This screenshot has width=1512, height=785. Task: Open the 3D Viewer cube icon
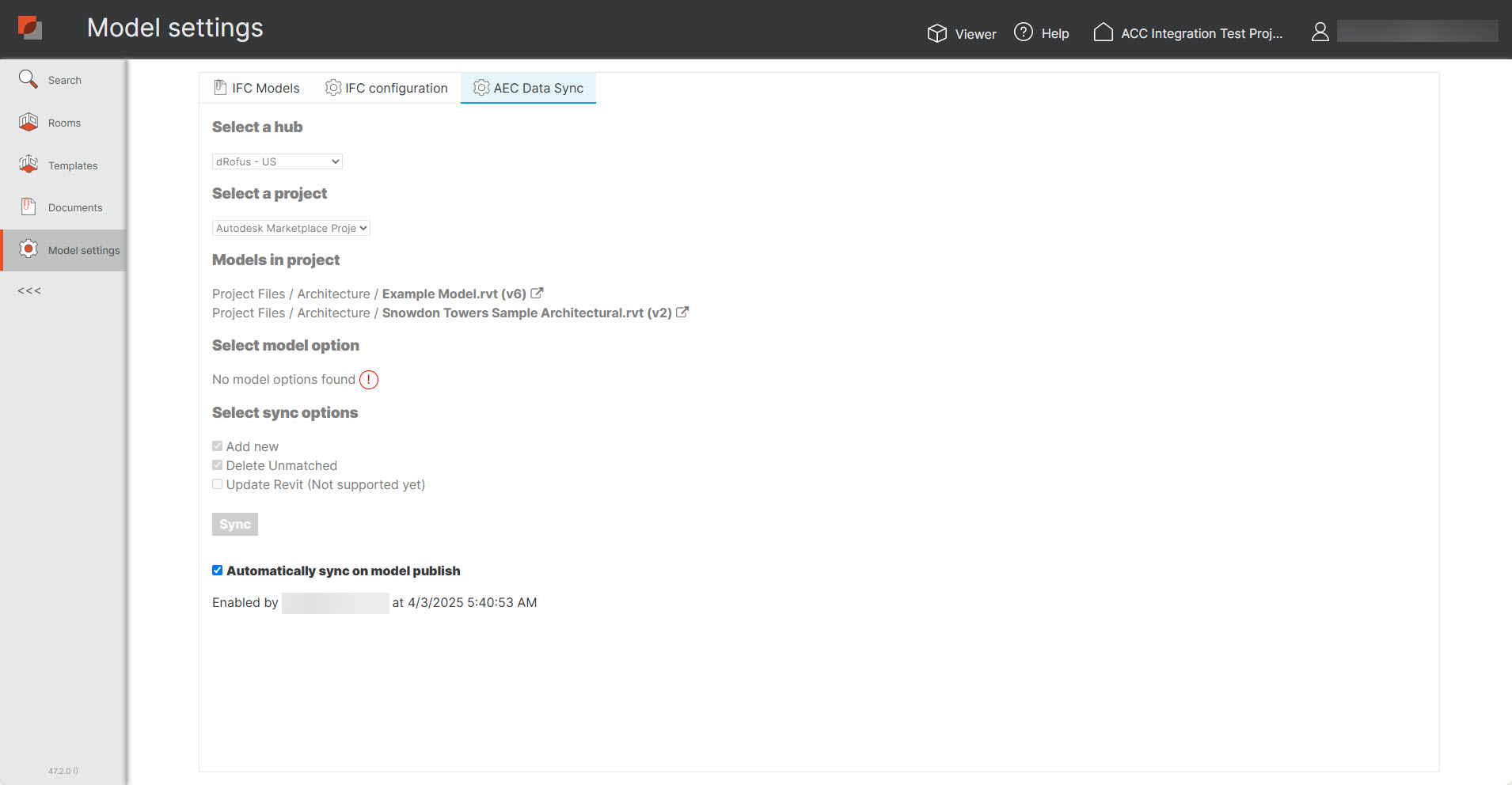point(936,33)
